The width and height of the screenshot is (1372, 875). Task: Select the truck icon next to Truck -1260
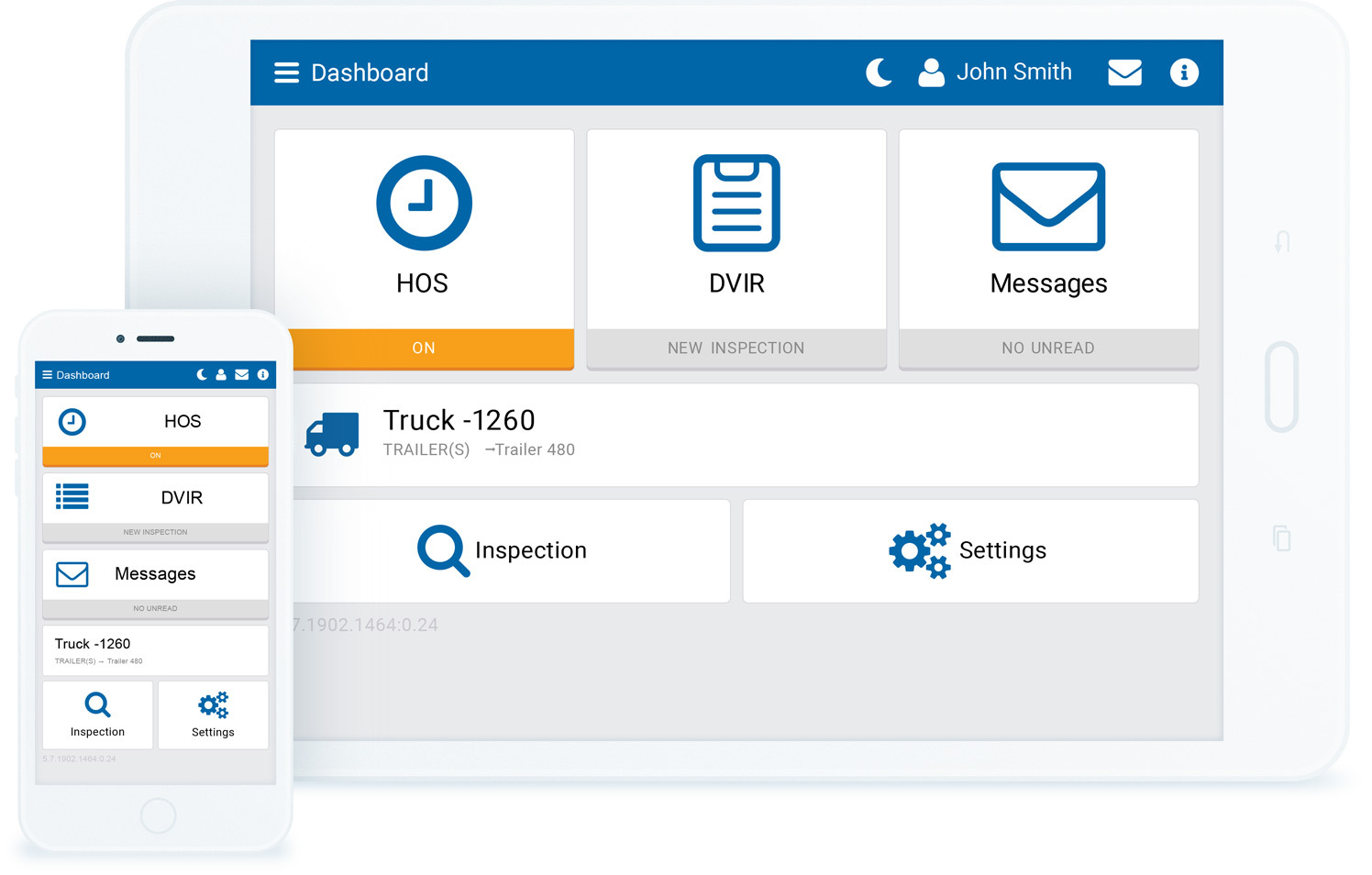click(x=330, y=433)
